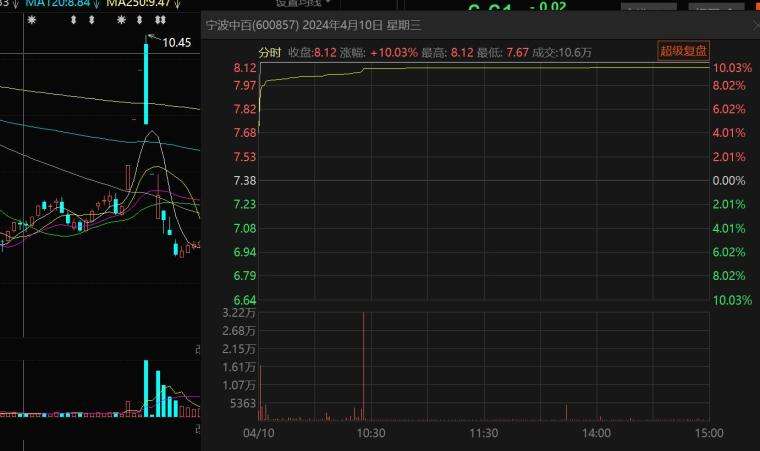Screen dimensions: 760x451
Task: Click the 涨幅 +10.03% change value in header
Action: pyautogui.click(x=379, y=52)
